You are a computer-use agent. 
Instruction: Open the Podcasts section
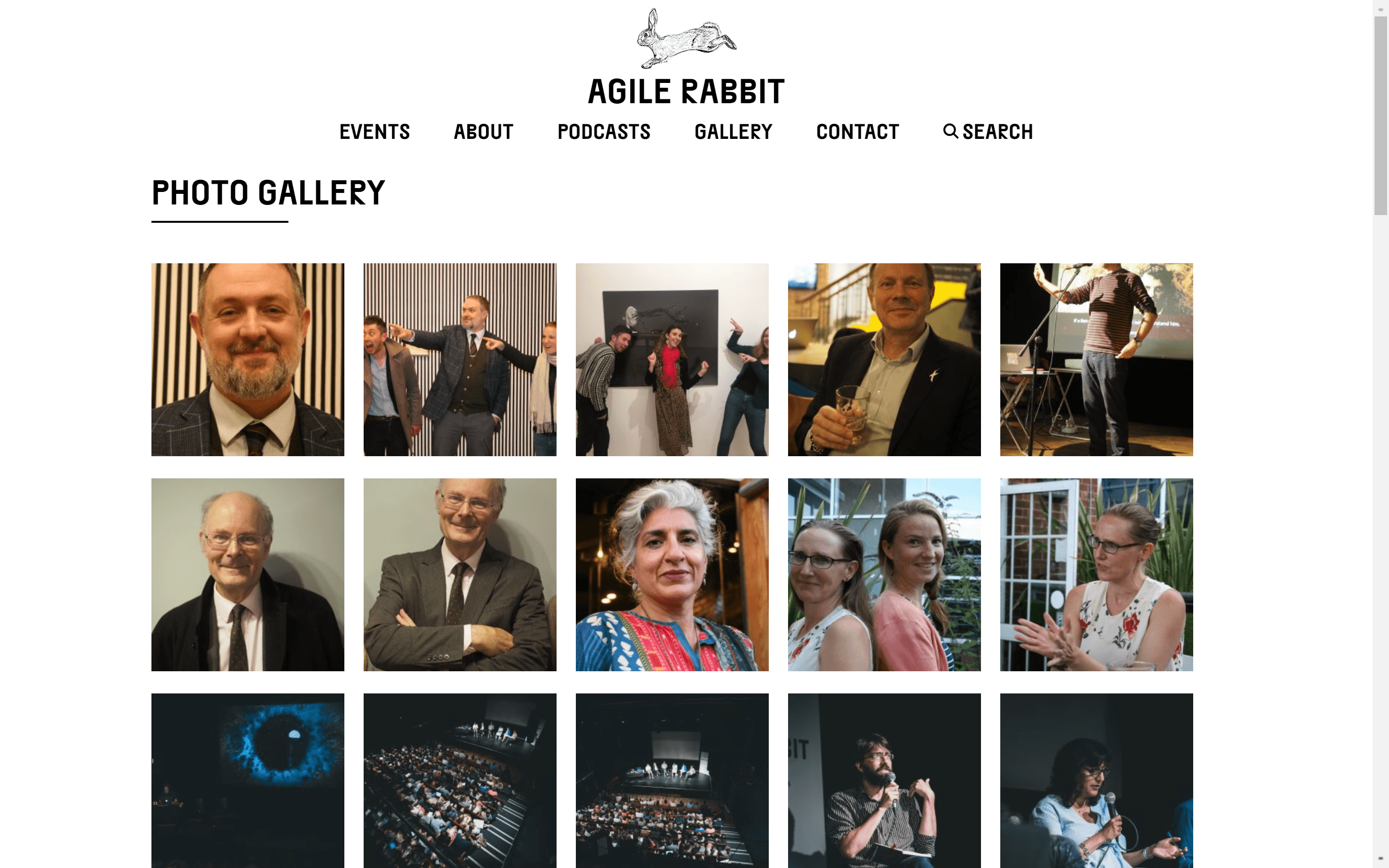(604, 132)
